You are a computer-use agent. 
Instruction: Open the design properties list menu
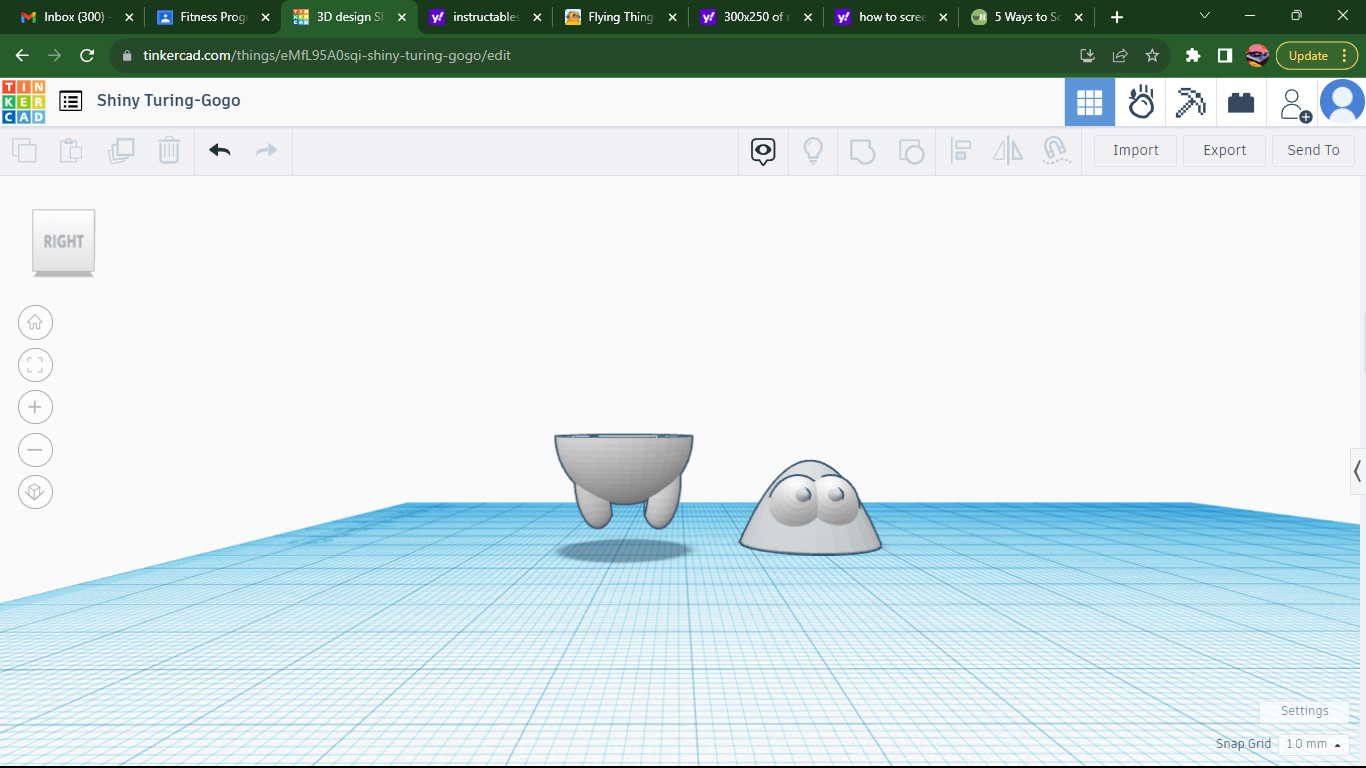coord(69,100)
